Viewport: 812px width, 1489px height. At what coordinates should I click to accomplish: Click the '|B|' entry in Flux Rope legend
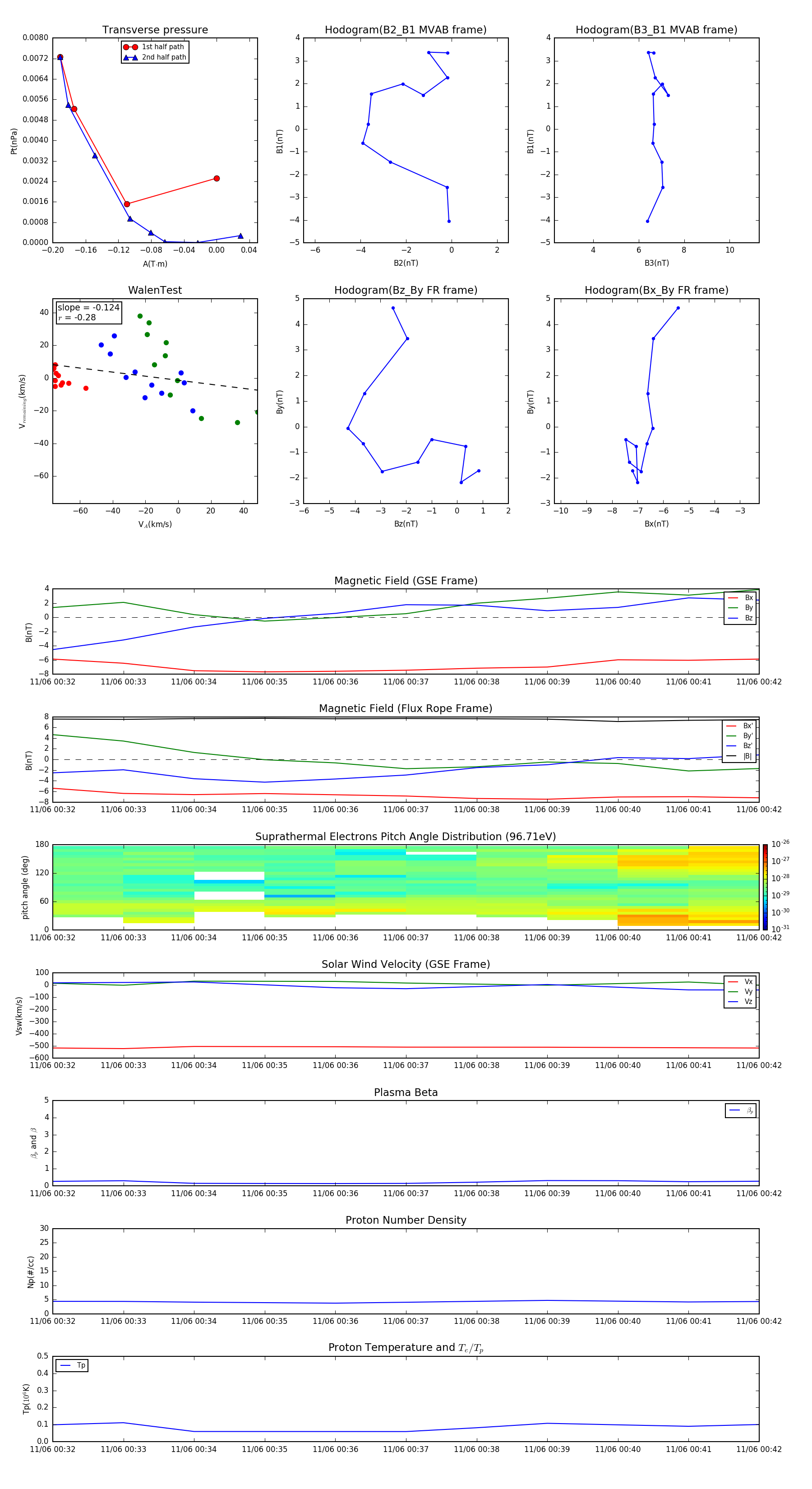[x=739, y=756]
